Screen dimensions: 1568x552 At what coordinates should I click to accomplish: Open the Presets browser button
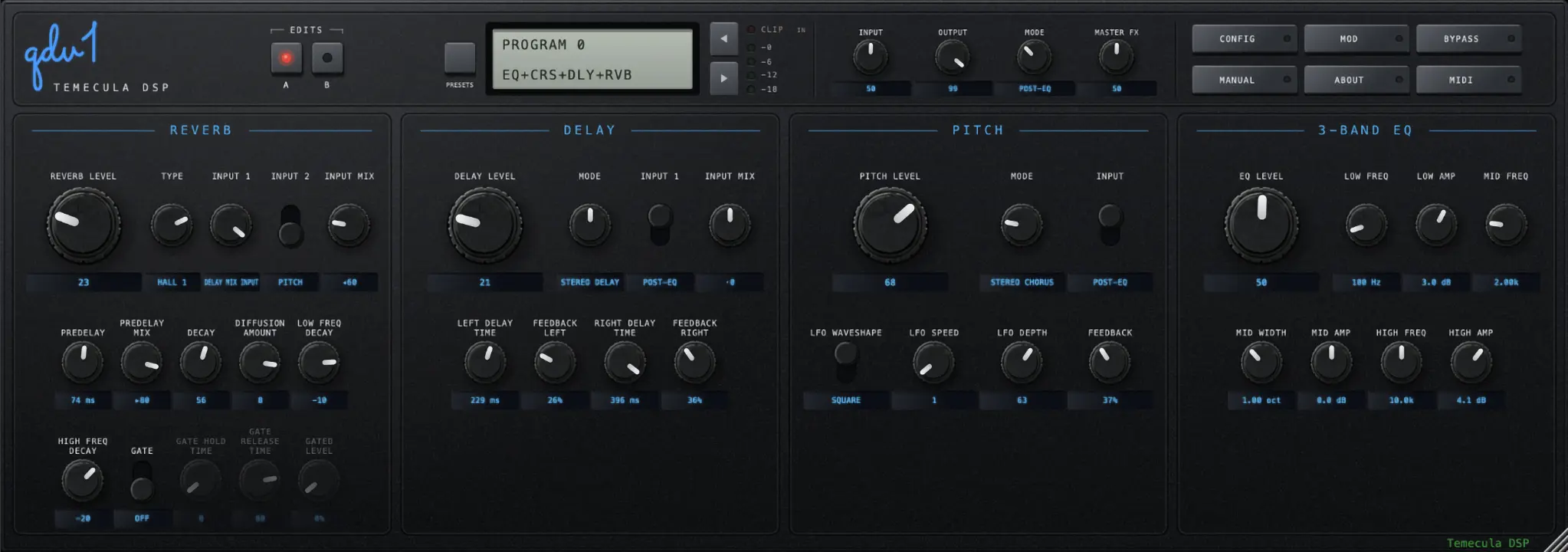click(460, 58)
